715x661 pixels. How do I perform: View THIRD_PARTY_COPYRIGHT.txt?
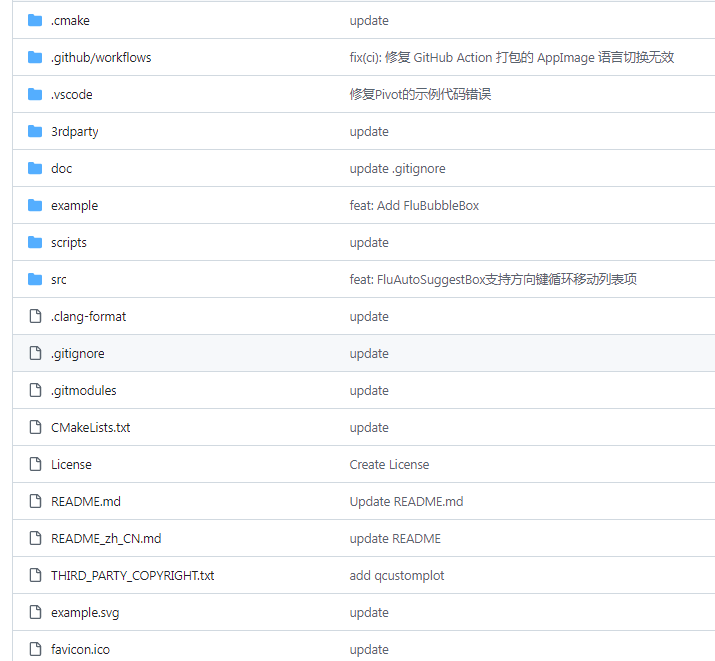tap(132, 576)
